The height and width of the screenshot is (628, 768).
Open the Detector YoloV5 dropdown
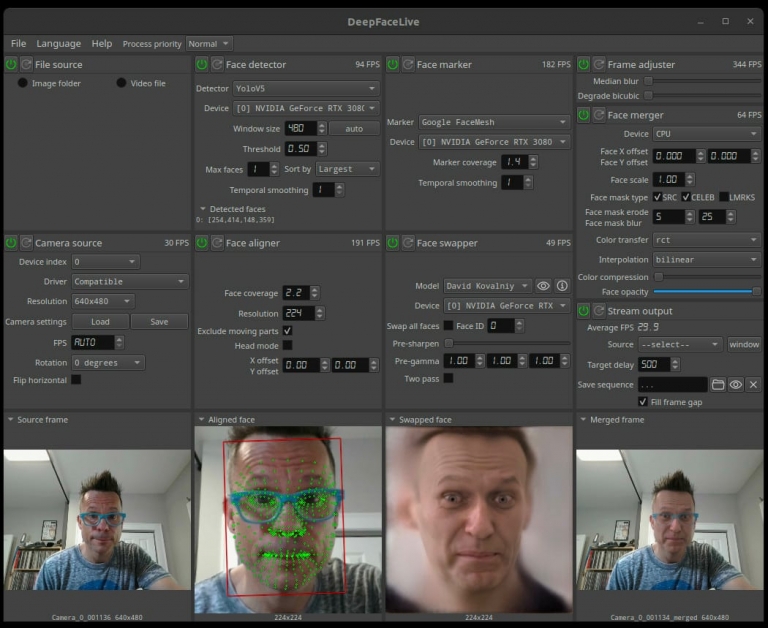point(305,88)
